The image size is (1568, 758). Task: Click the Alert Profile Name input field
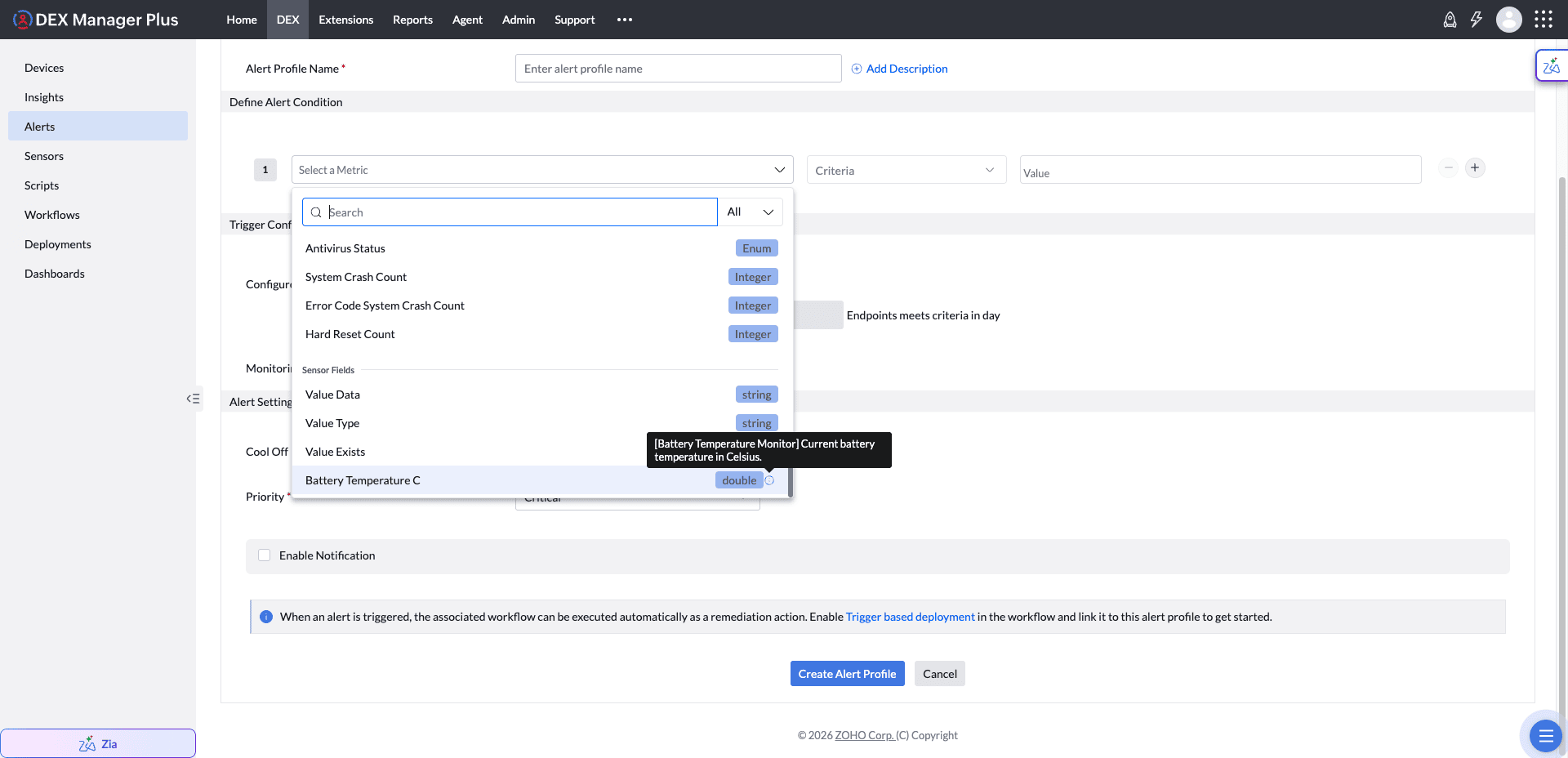pyautogui.click(x=679, y=69)
